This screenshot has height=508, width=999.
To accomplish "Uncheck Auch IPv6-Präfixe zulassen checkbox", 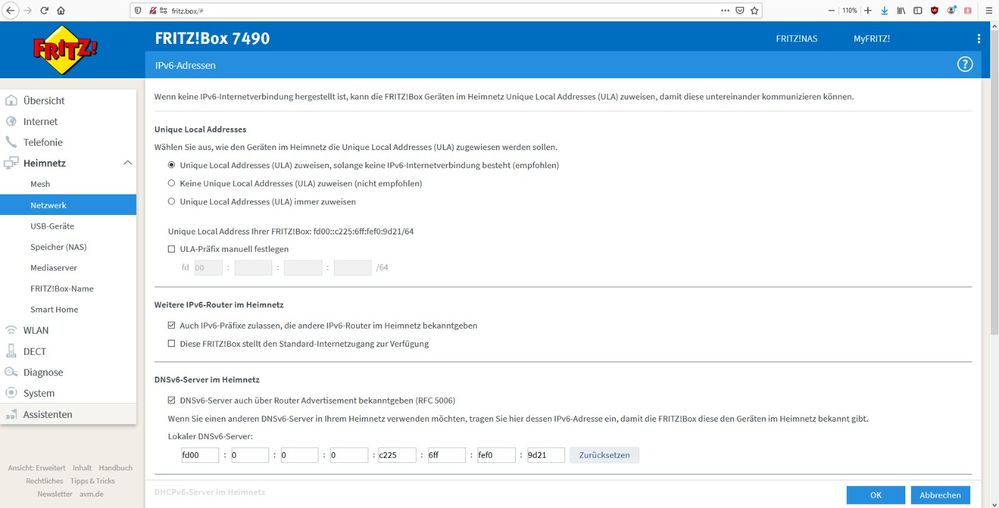I will [x=171, y=325].
